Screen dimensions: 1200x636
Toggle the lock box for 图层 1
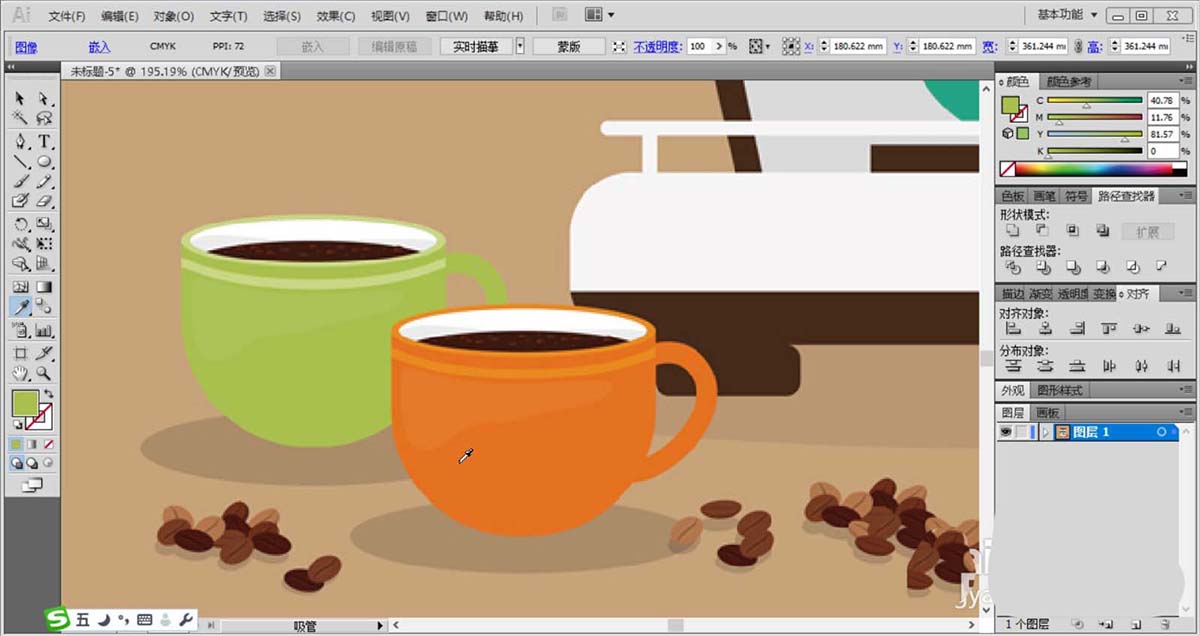coord(1023,432)
